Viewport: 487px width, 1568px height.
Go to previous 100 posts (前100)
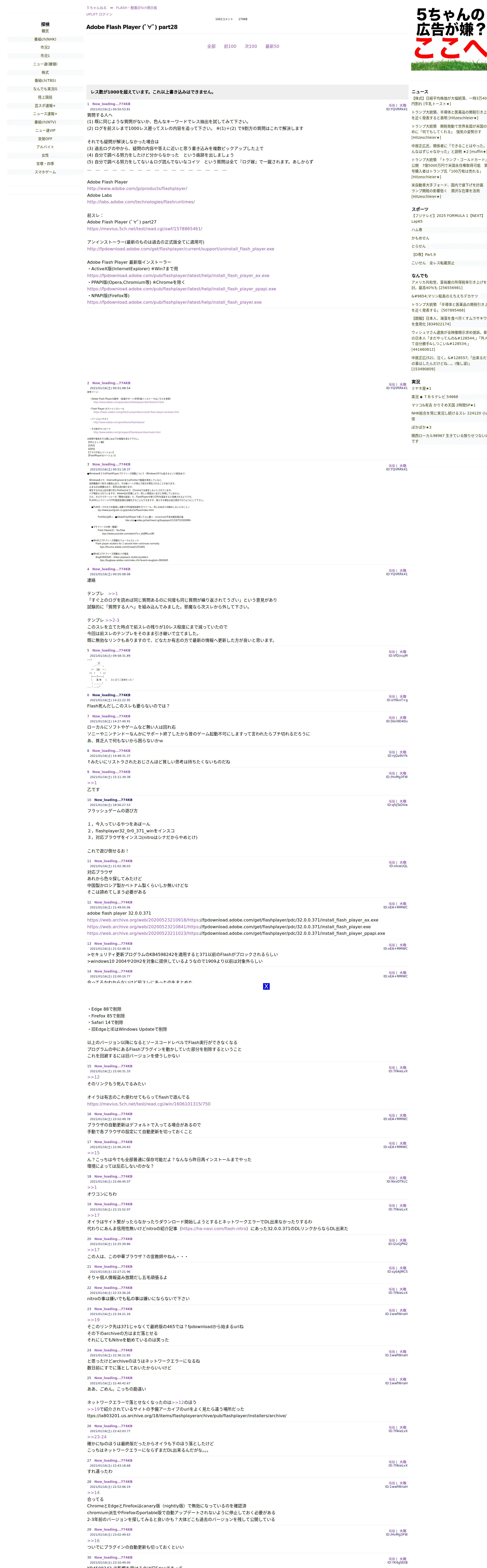230,46
